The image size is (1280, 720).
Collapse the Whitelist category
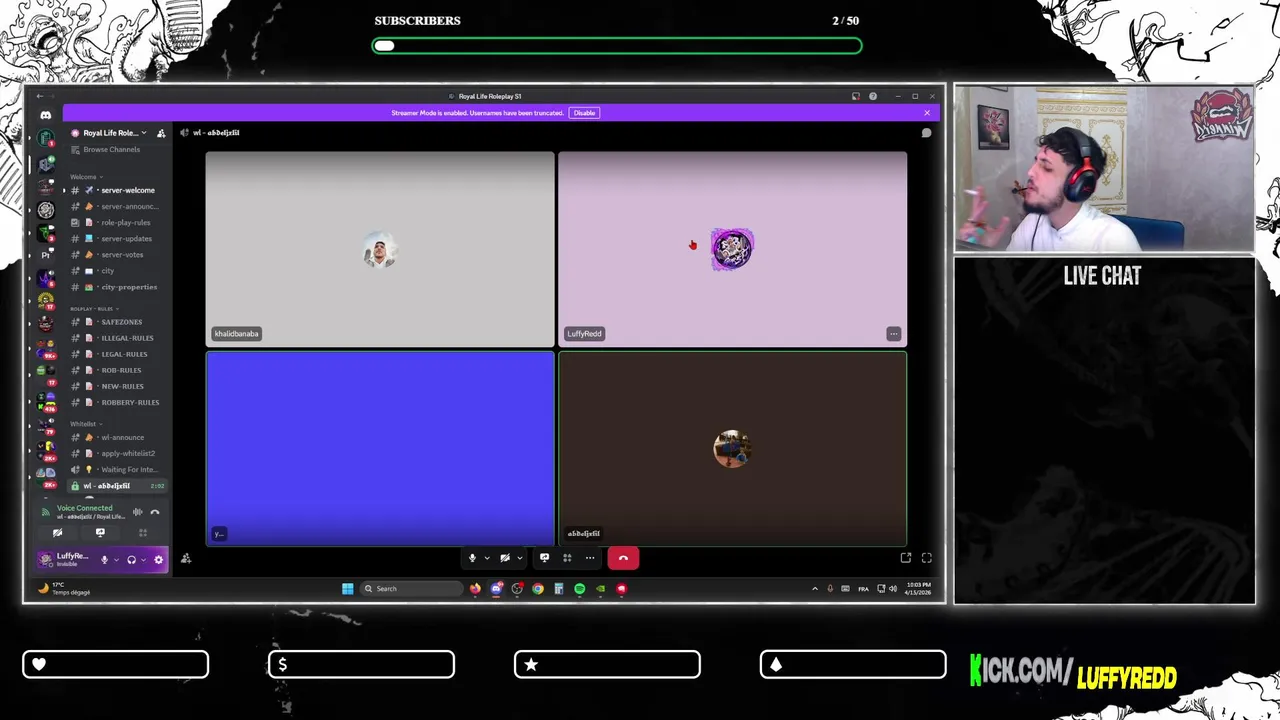[85, 424]
